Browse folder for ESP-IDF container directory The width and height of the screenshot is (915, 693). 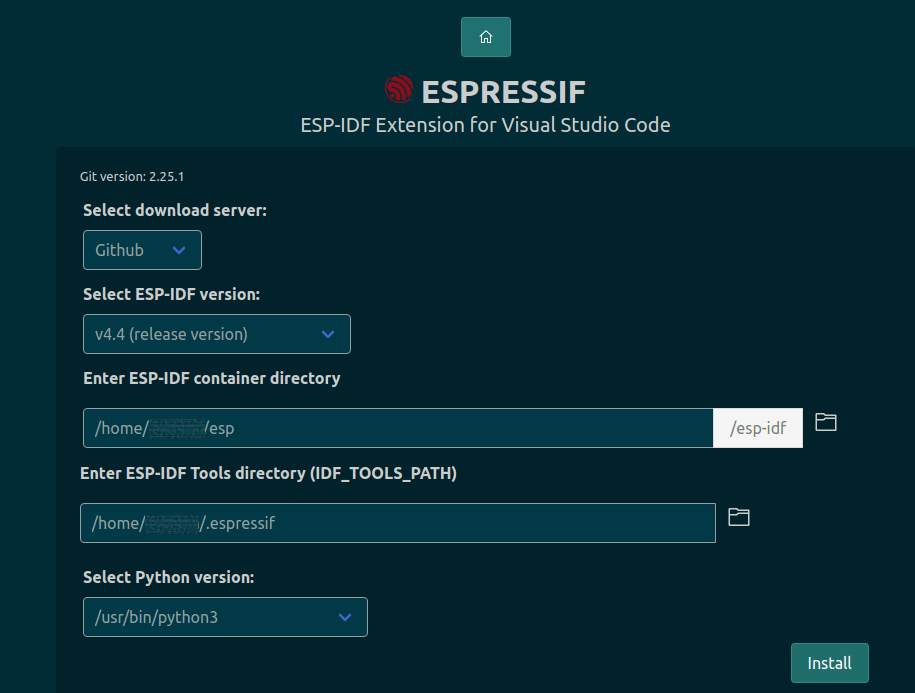[826, 422]
